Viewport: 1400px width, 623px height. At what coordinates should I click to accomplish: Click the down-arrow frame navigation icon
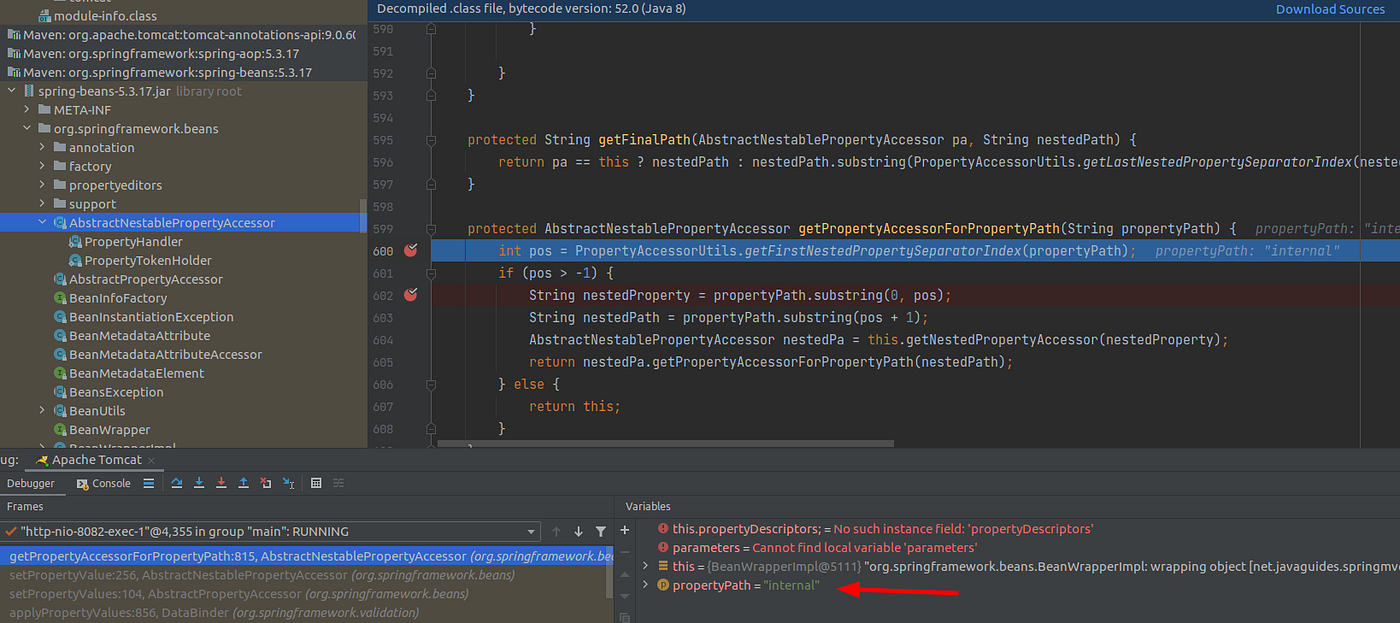point(577,531)
